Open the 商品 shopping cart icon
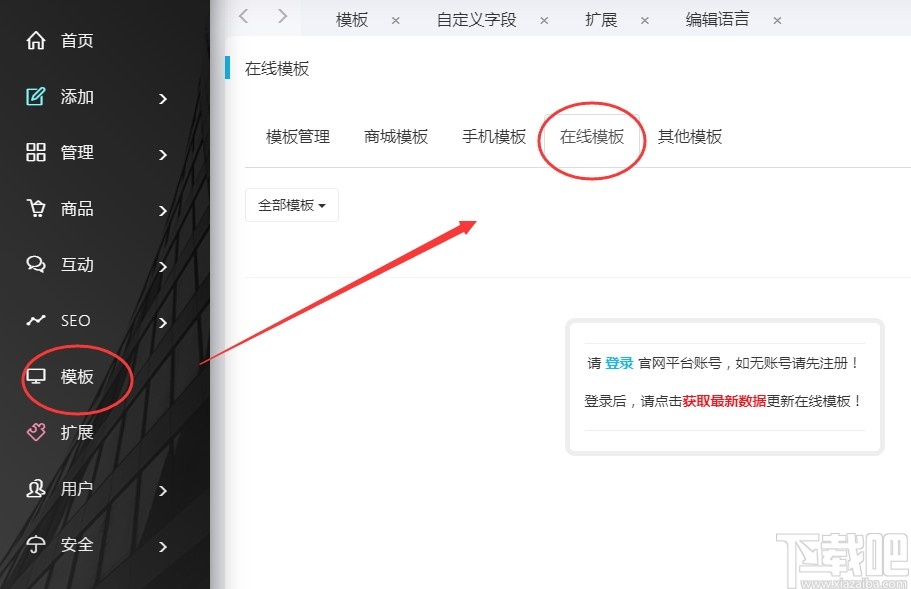Viewport: 911px width, 589px height. pos(35,208)
